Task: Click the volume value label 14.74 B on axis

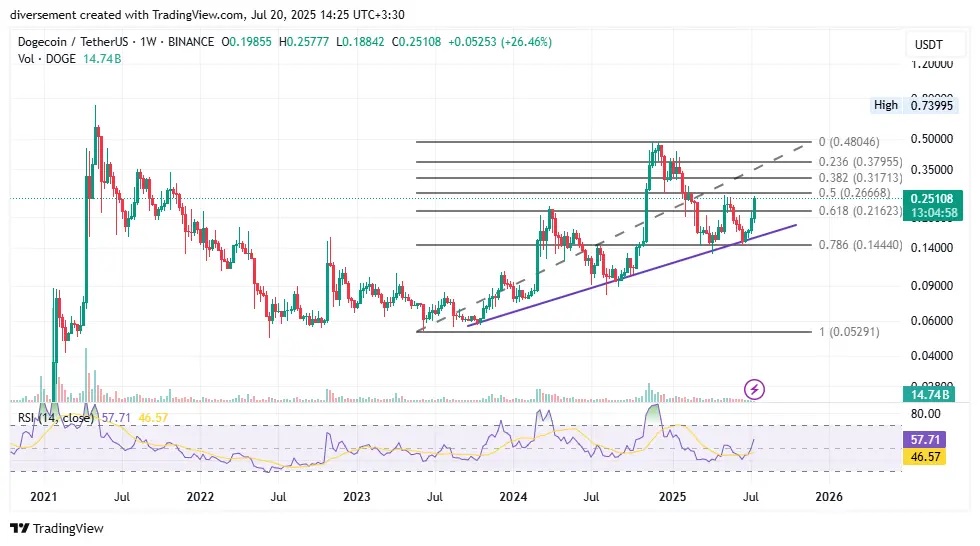Action: pyautogui.click(x=929, y=394)
